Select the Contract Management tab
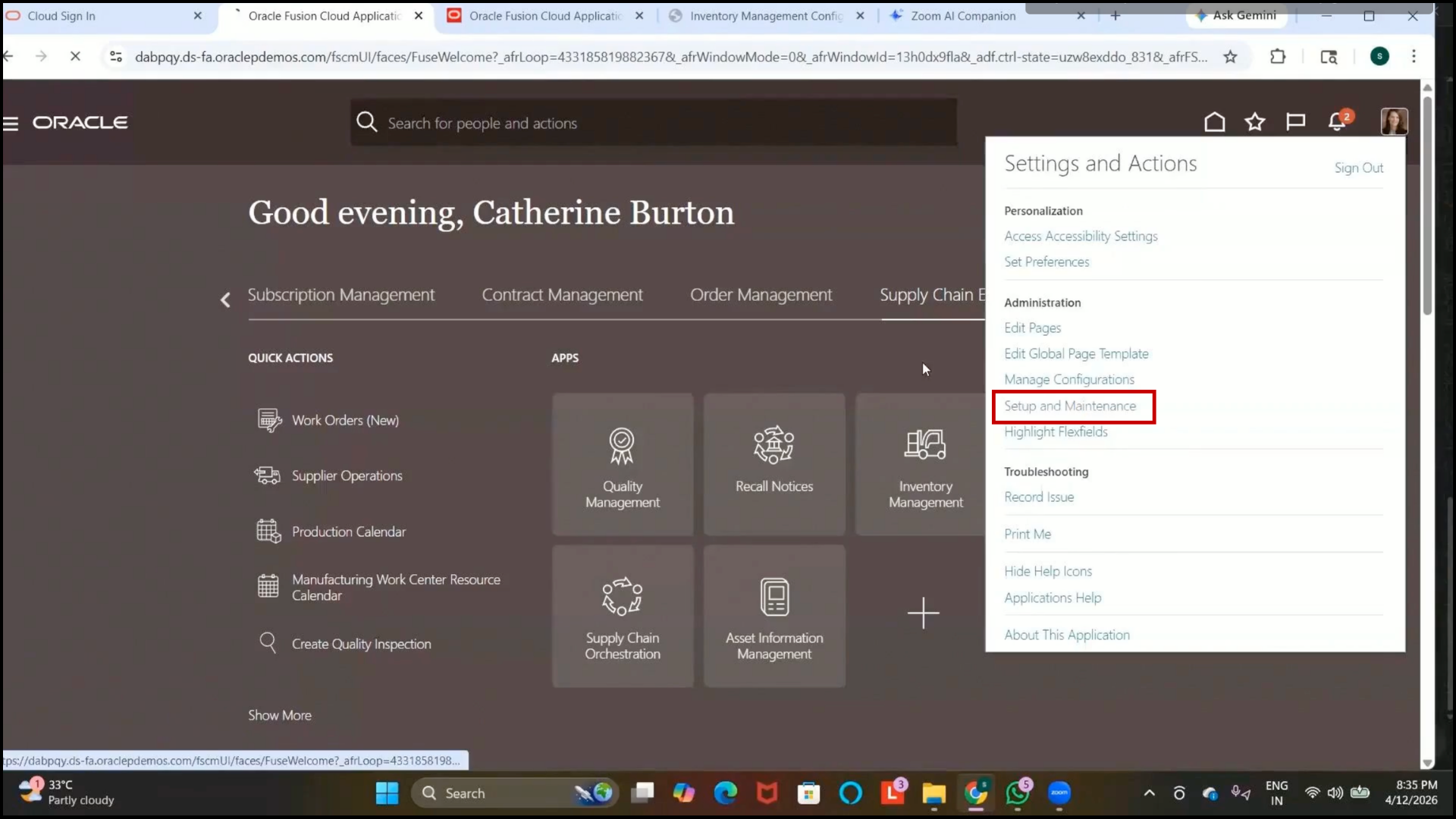Screen dimensions: 1456x819 (563, 295)
